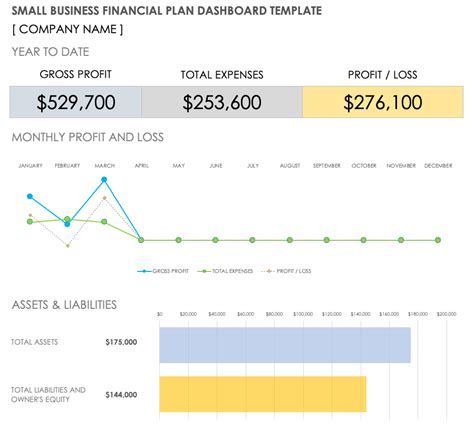Select the $144,000 liabilities value
Viewport: 474px width, 439px height.
pyautogui.click(x=121, y=395)
